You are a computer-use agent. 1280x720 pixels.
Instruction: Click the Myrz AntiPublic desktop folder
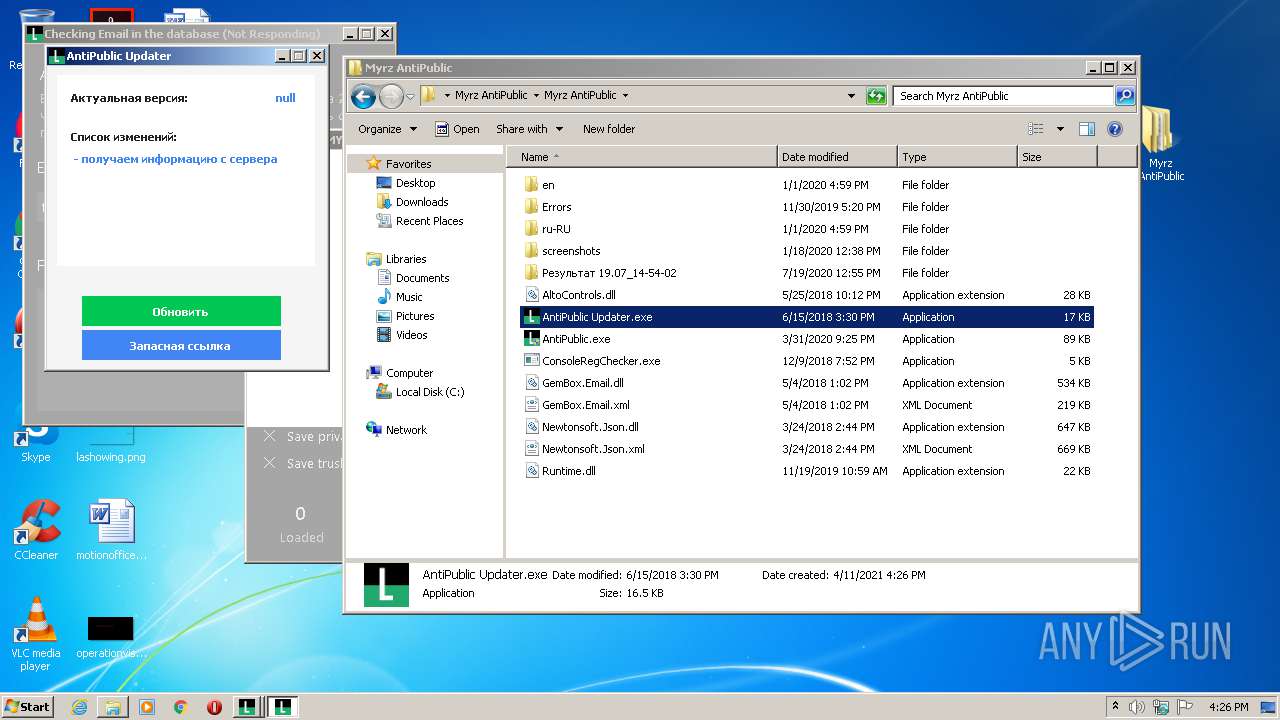click(x=1160, y=145)
